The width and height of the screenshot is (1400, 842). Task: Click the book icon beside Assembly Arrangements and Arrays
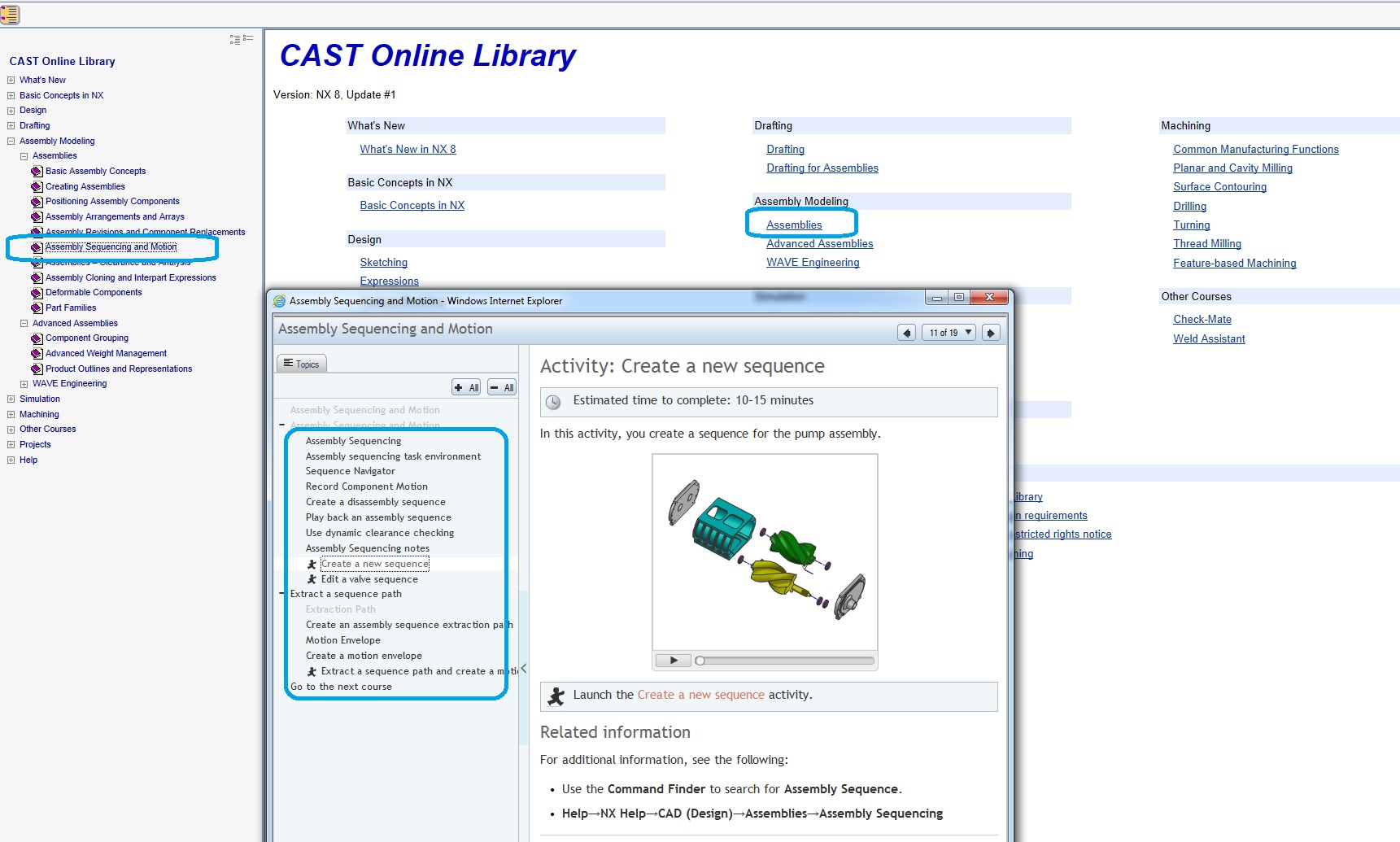tap(37, 217)
